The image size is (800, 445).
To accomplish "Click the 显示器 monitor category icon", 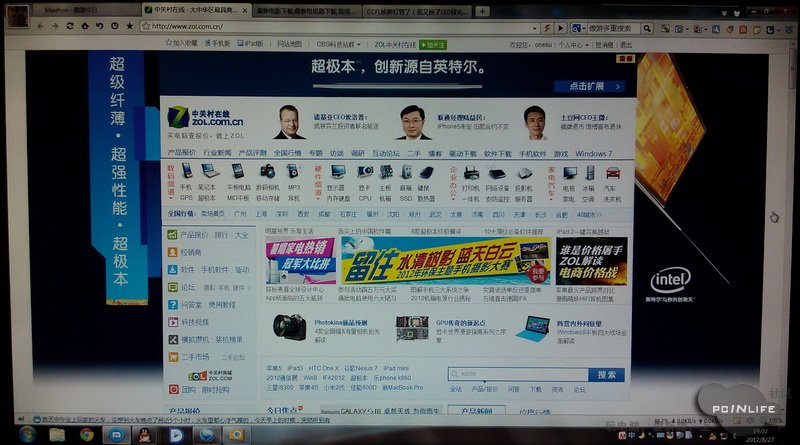I will pos(338,172).
